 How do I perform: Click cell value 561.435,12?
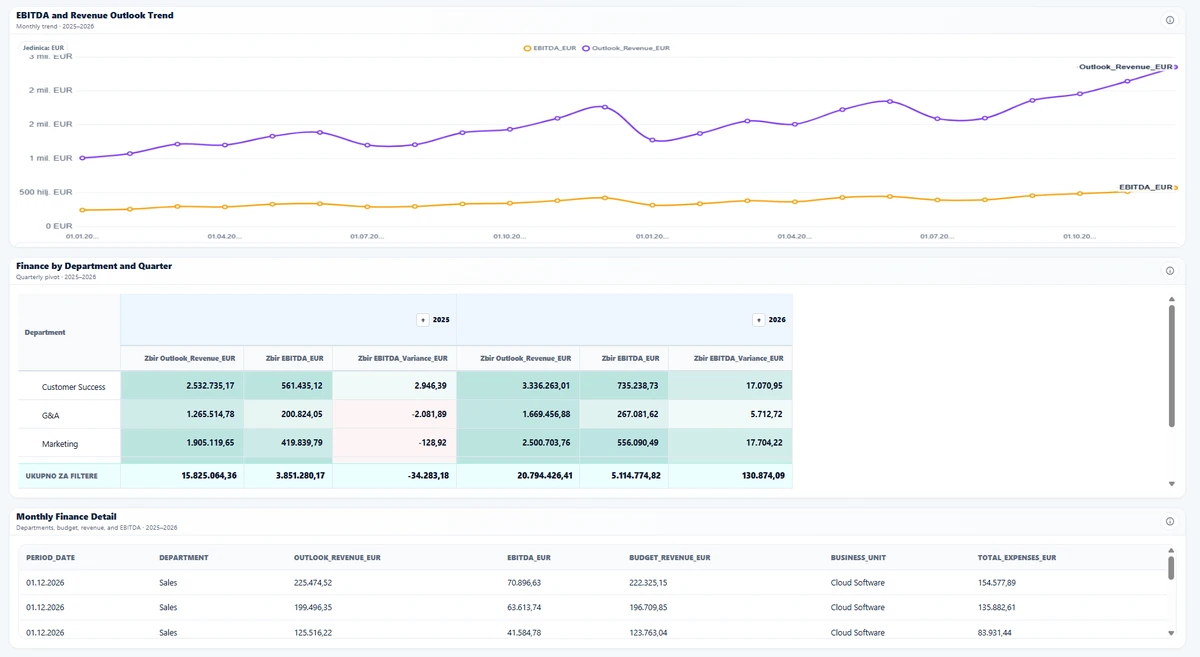[288, 386]
